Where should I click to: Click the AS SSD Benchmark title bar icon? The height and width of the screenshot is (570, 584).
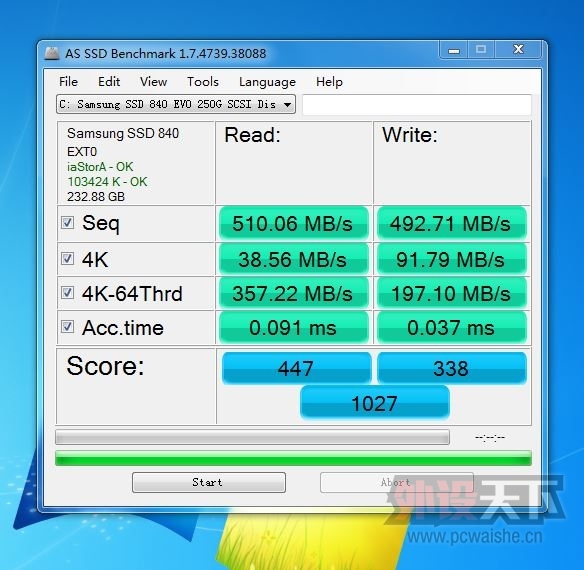52,53
